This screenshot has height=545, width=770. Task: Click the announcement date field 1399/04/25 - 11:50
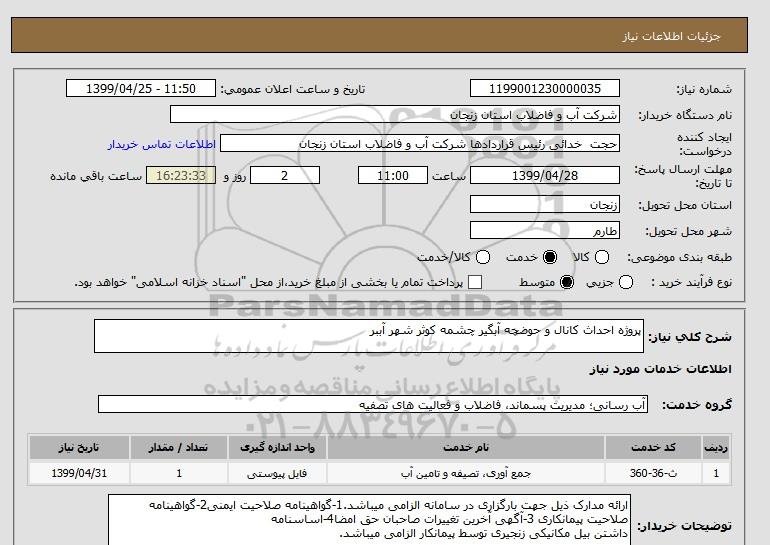click(141, 88)
